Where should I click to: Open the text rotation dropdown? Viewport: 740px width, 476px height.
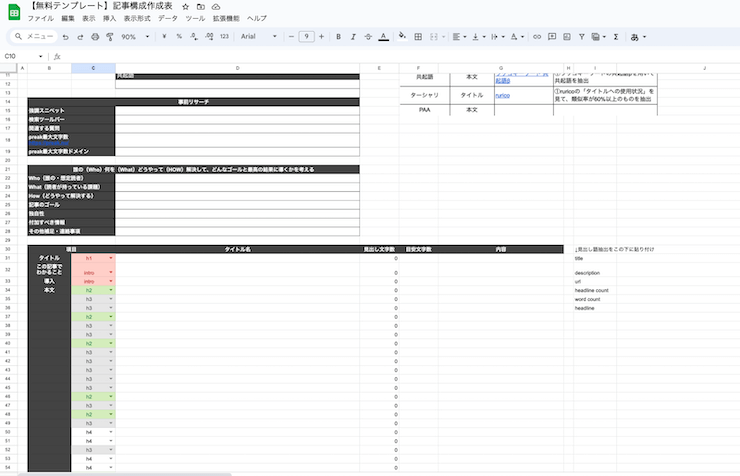pos(517,37)
